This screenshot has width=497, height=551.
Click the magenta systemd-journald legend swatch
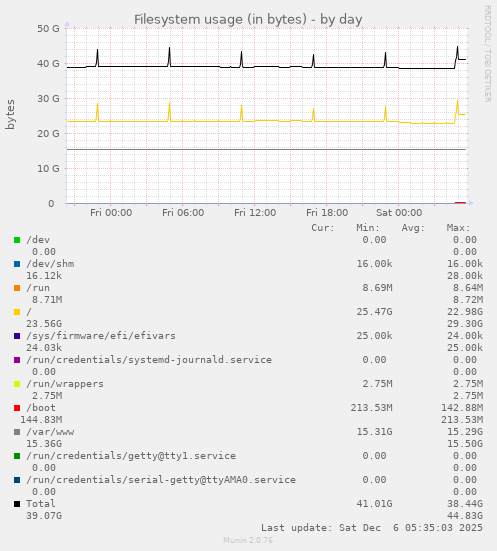[17, 360]
